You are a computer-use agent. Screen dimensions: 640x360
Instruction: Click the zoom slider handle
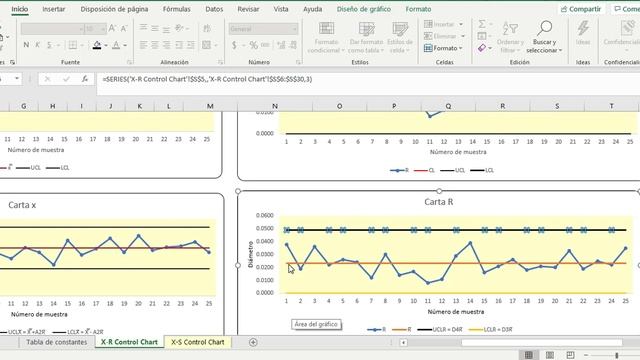click(x=617, y=355)
